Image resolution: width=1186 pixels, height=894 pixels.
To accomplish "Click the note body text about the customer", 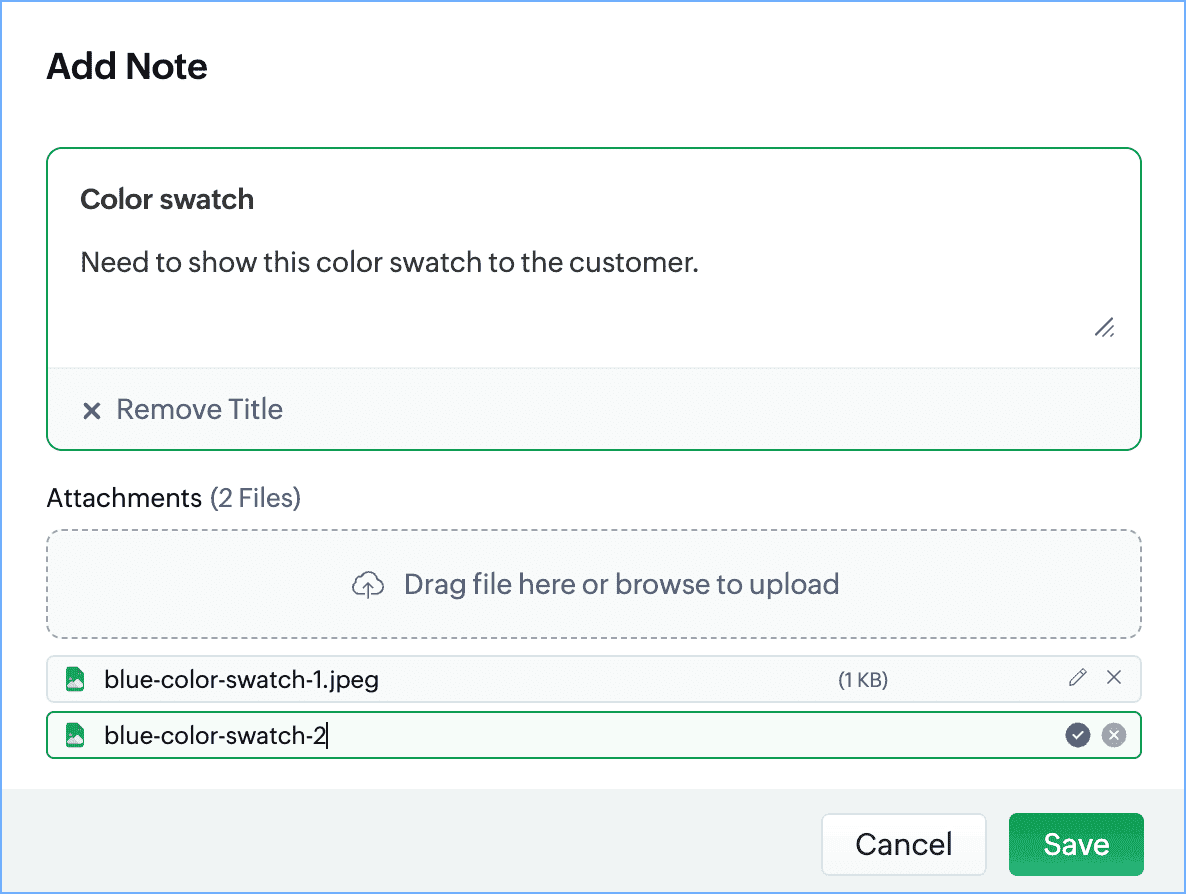I will (389, 263).
